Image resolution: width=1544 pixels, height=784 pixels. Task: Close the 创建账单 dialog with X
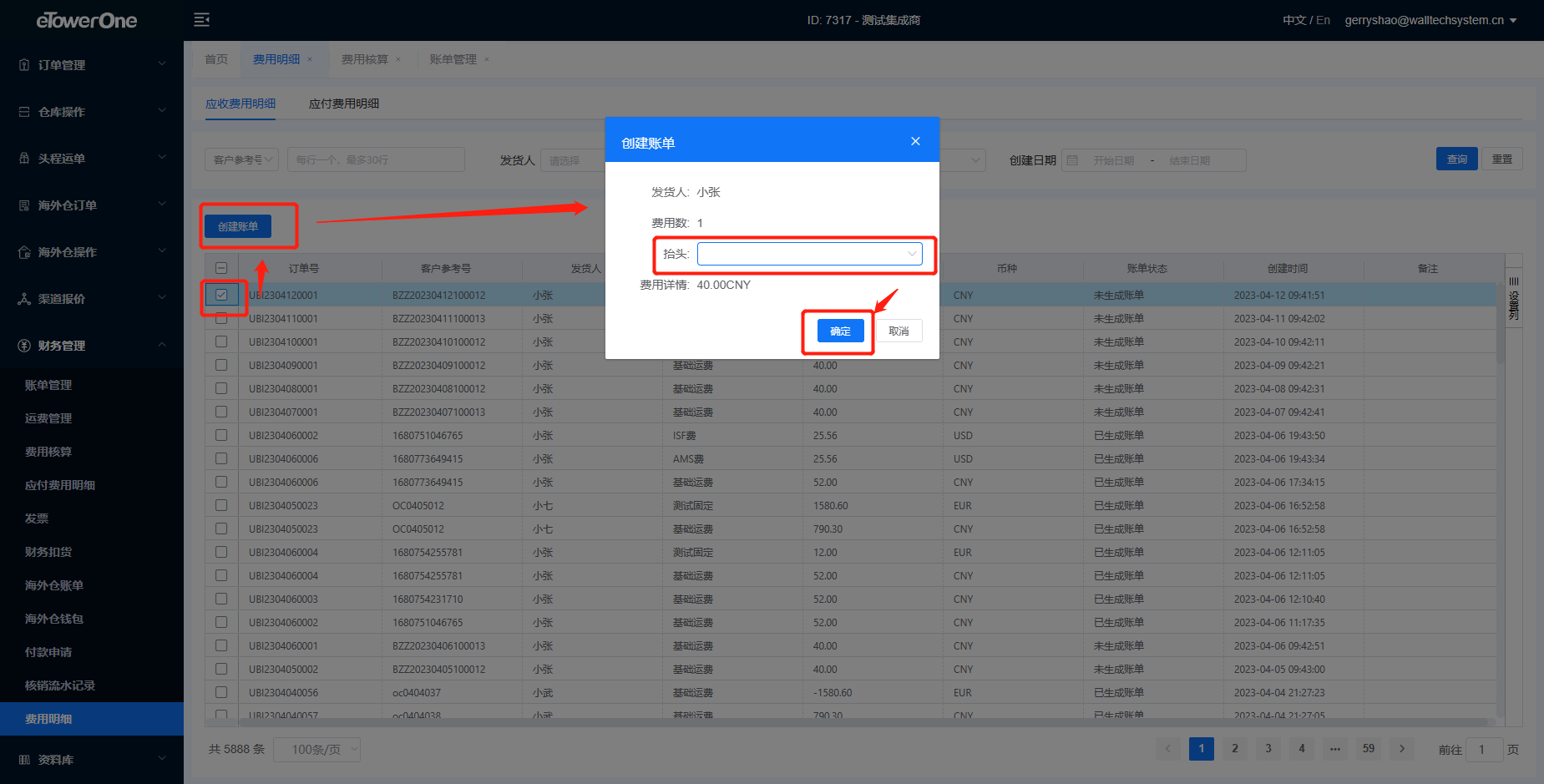(x=915, y=141)
